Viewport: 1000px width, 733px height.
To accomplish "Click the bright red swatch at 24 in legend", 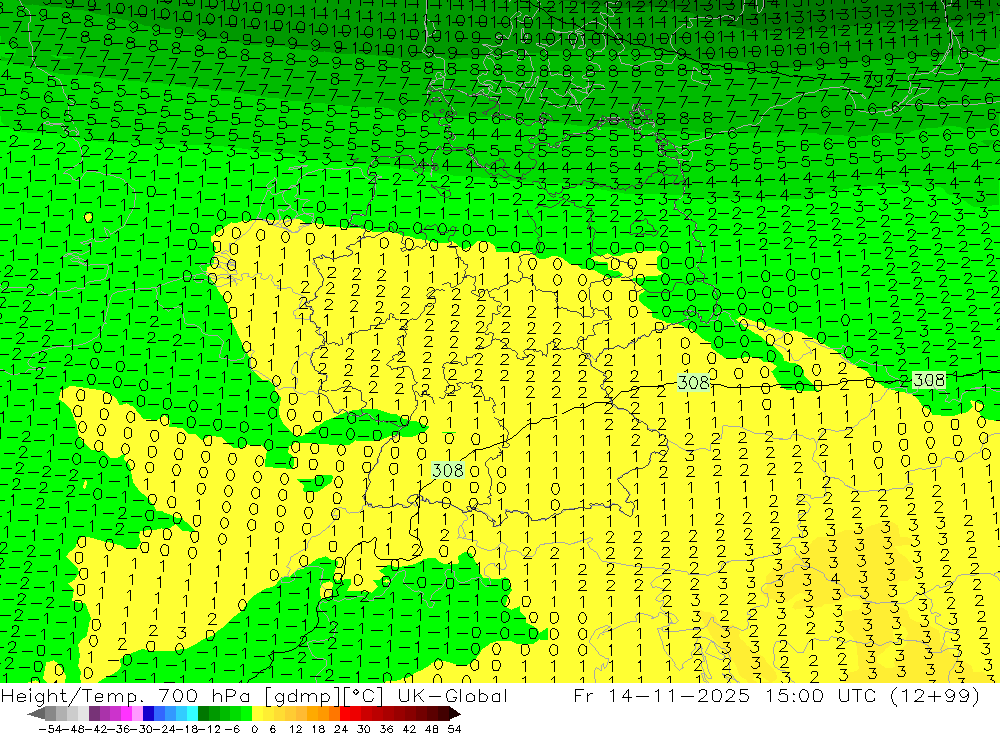I will pos(344,713).
